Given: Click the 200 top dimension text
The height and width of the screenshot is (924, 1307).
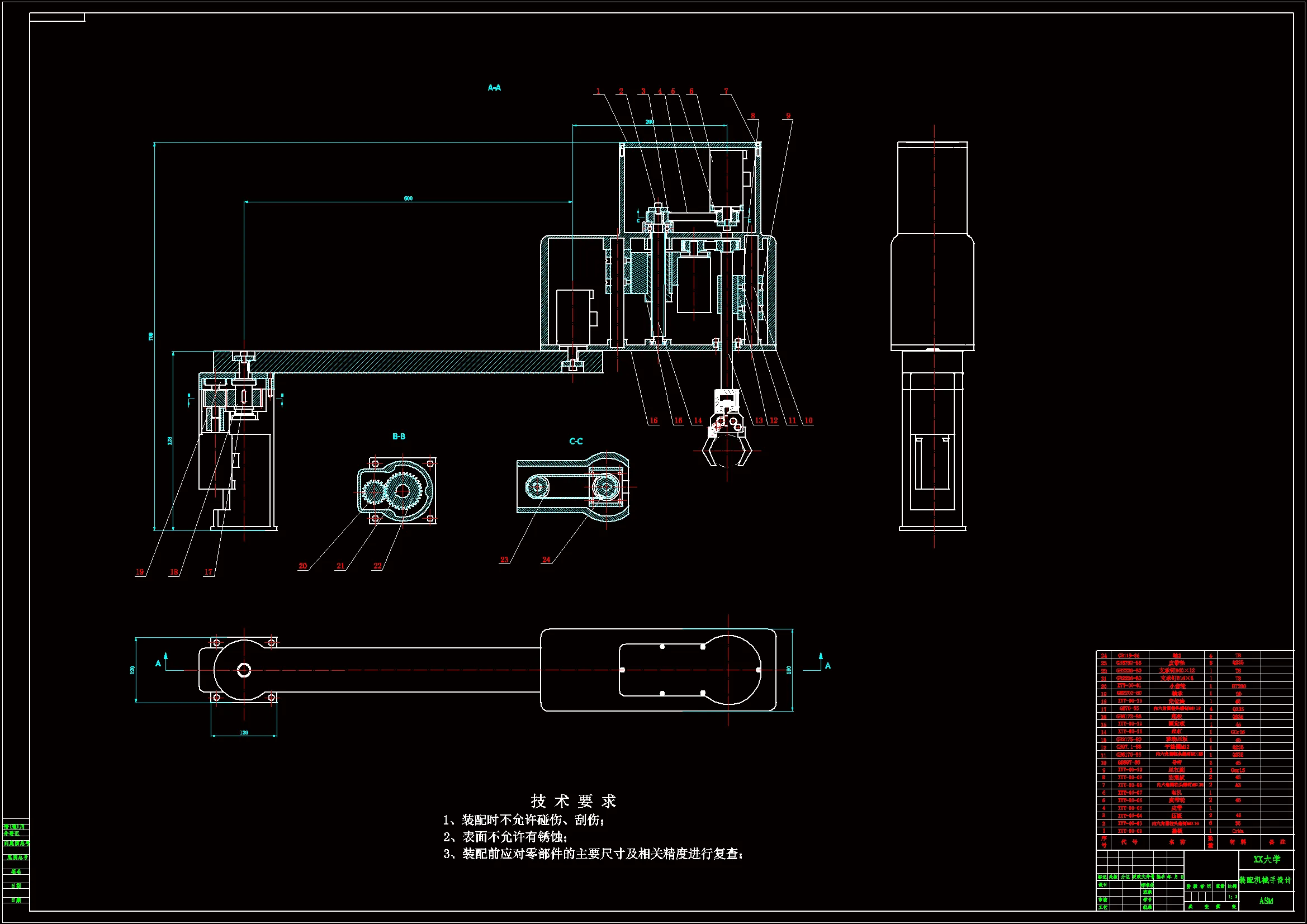Looking at the screenshot, I should [650, 122].
